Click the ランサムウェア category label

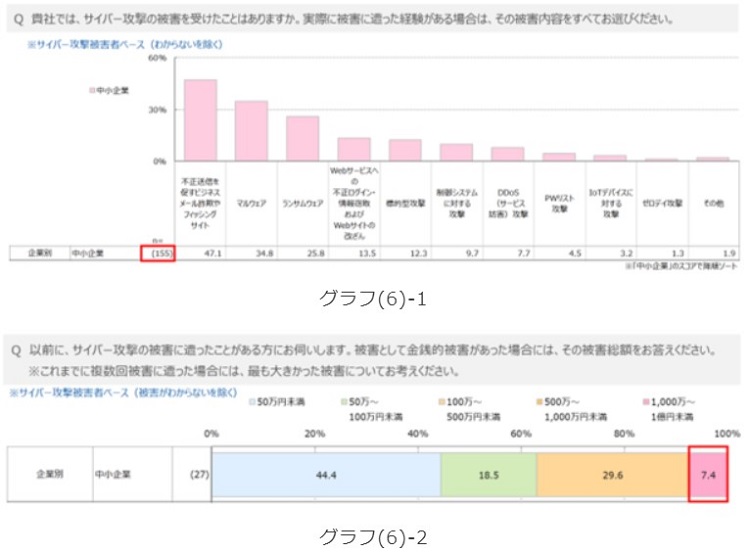(303, 203)
